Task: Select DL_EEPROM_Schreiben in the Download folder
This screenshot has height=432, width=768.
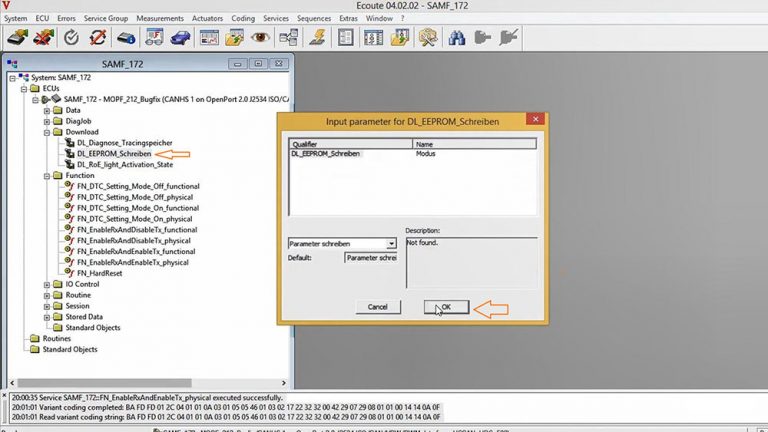Action: coord(114,154)
